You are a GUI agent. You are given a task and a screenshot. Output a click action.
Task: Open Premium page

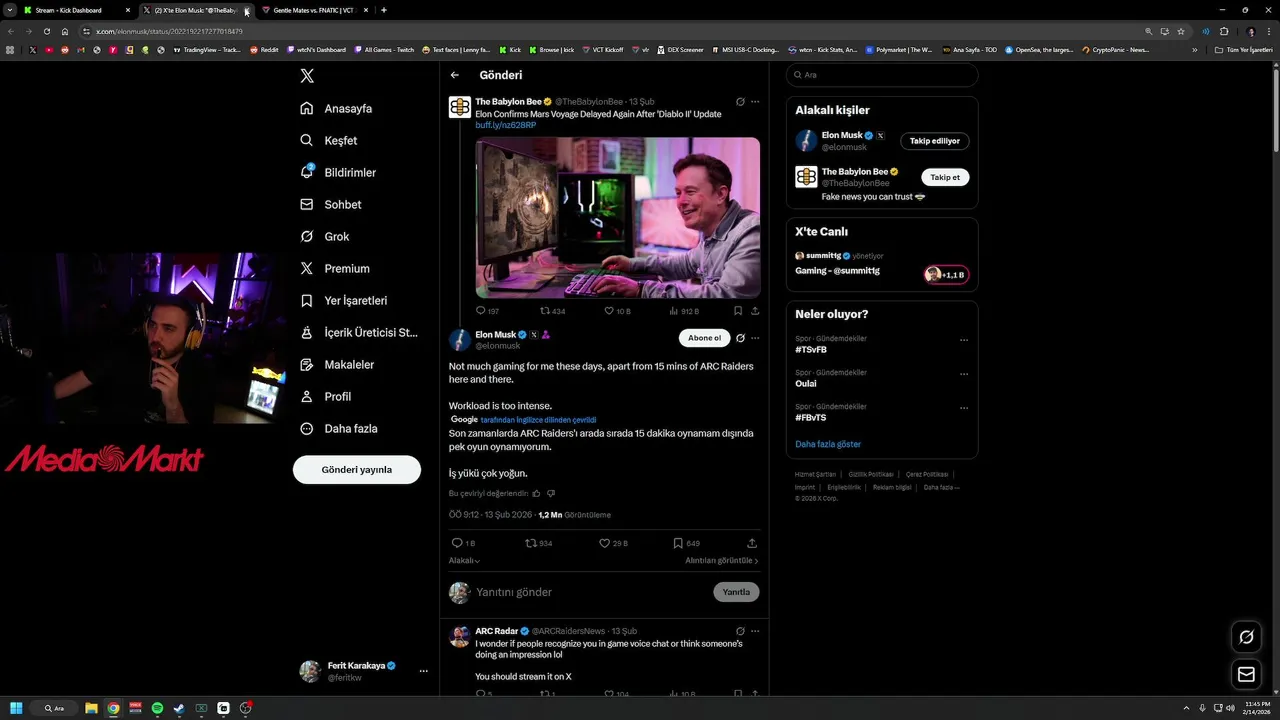[335, 268]
